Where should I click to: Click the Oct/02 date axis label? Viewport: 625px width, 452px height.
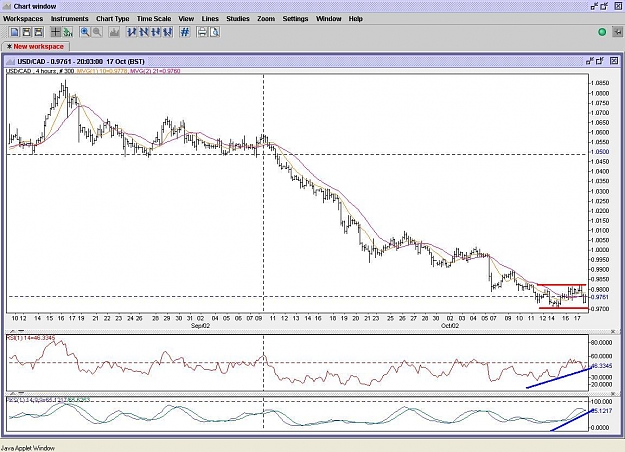coord(450,326)
